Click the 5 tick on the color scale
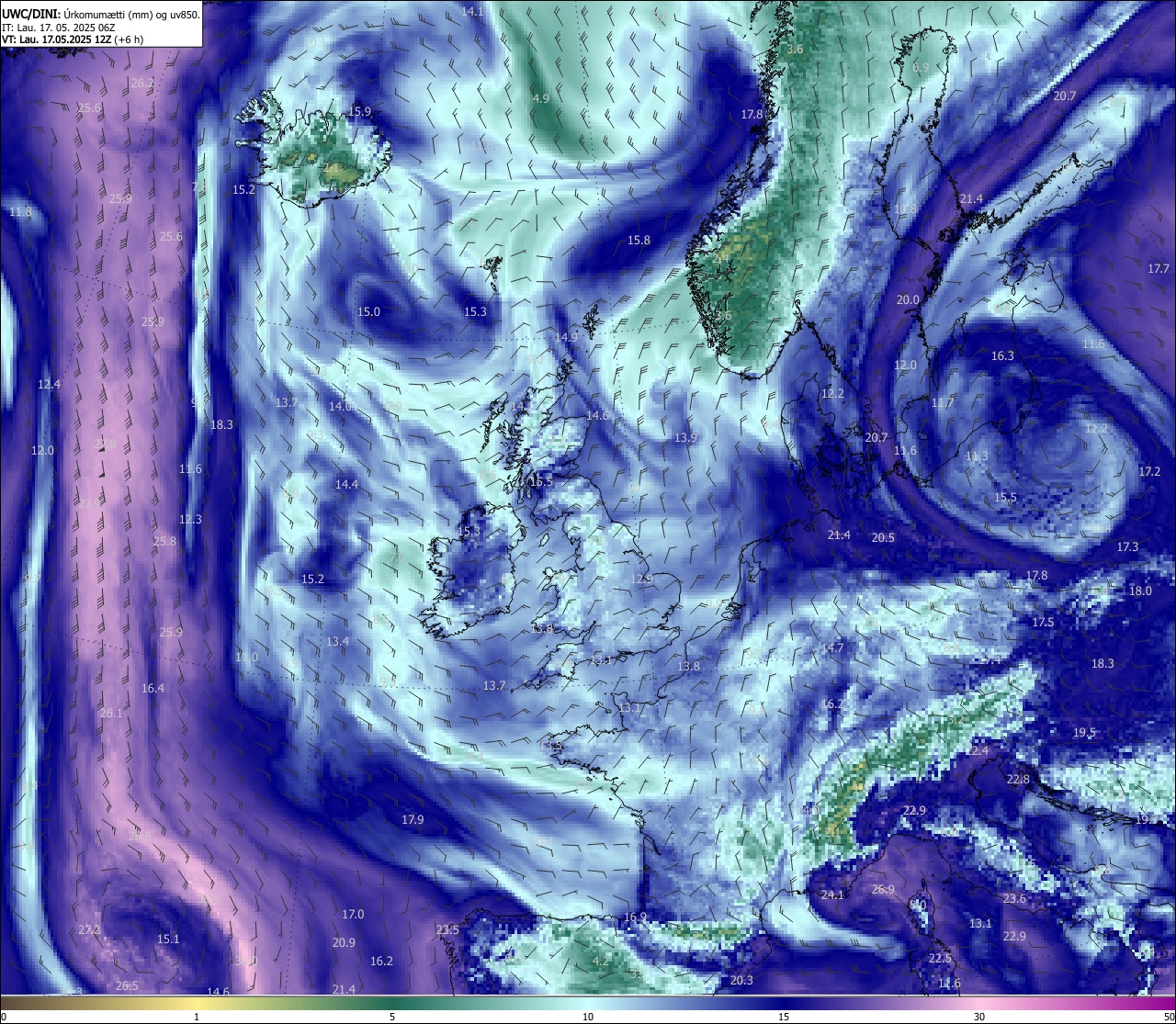 (x=392, y=1017)
